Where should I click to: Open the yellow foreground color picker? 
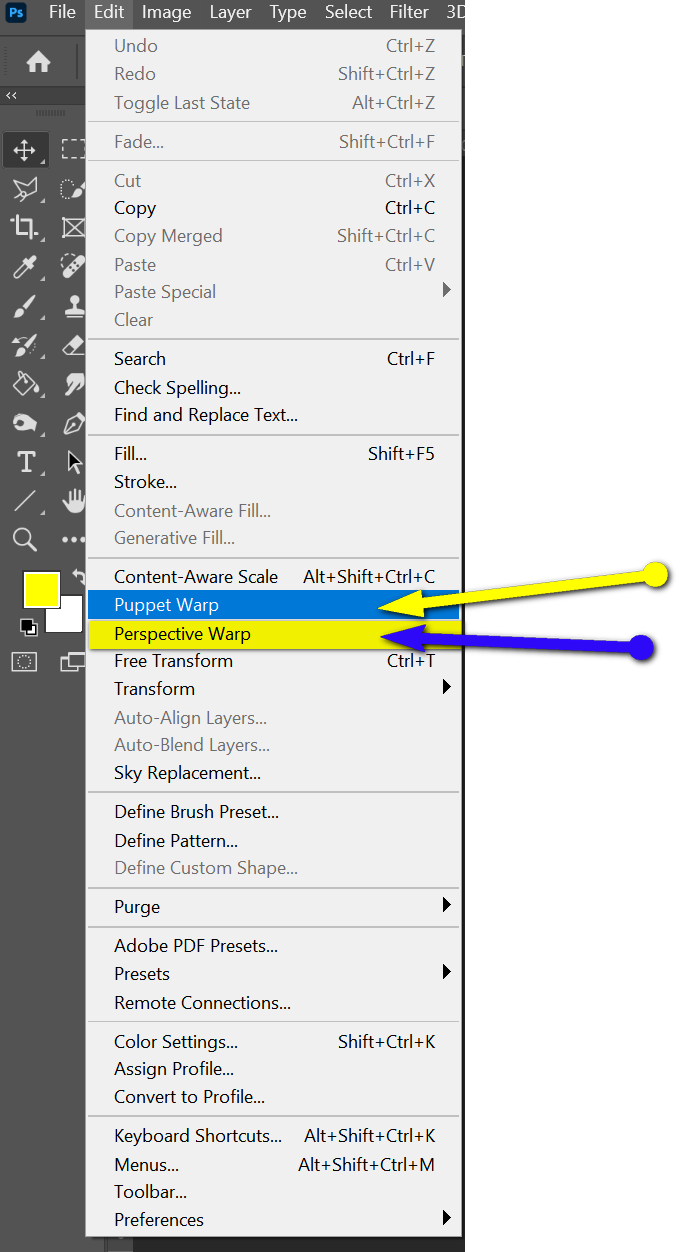42,589
